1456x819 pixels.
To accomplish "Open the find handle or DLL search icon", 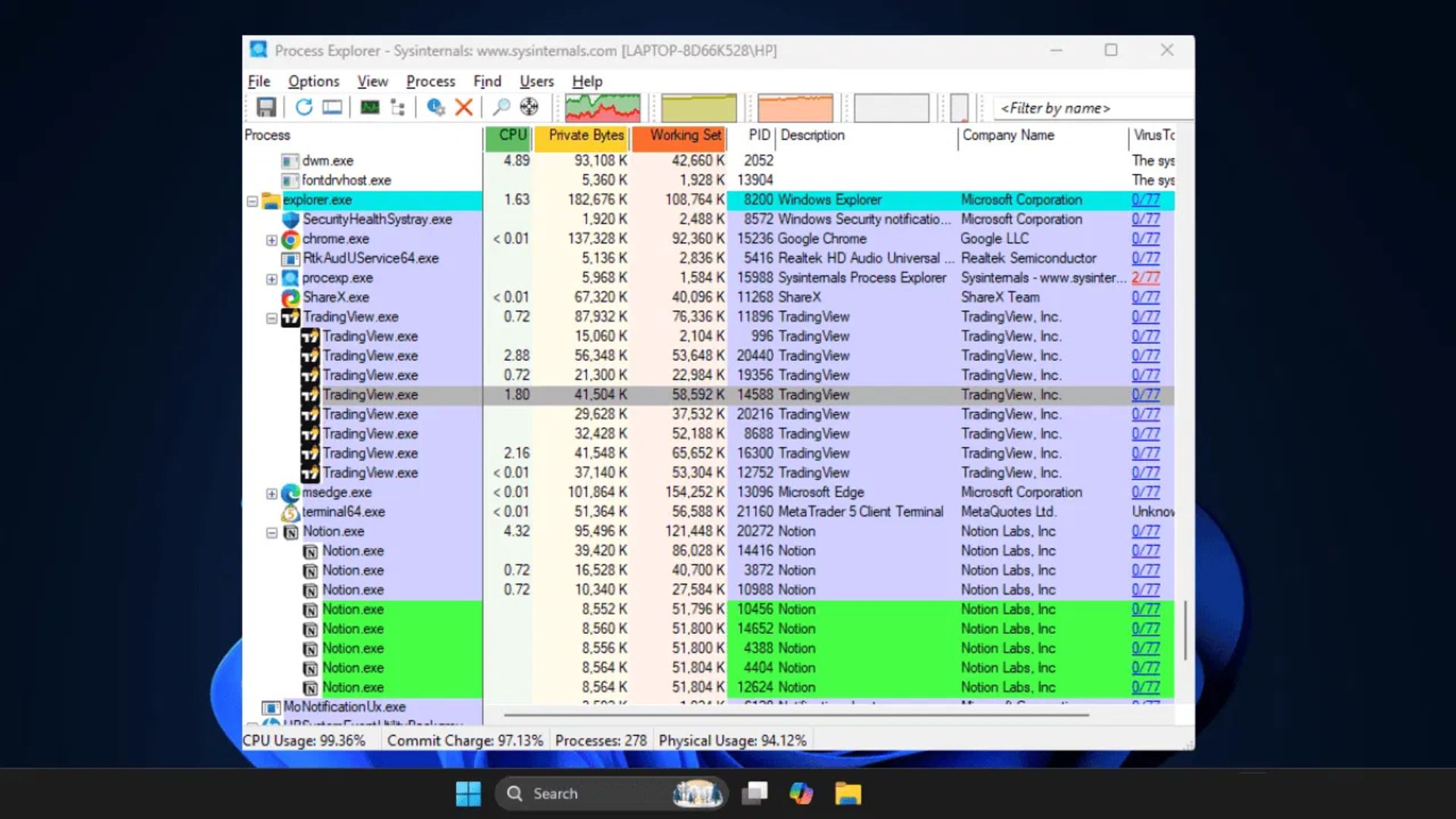I will point(500,107).
